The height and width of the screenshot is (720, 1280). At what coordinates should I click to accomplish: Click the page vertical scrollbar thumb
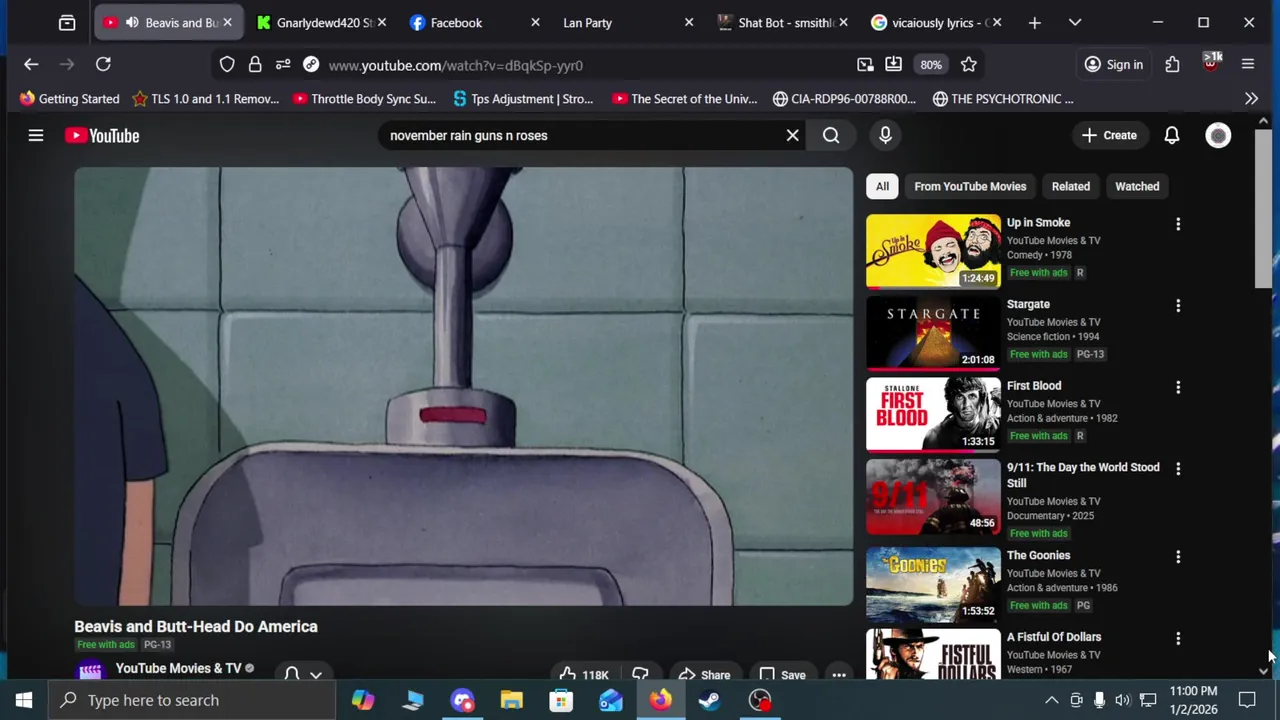1264,208
